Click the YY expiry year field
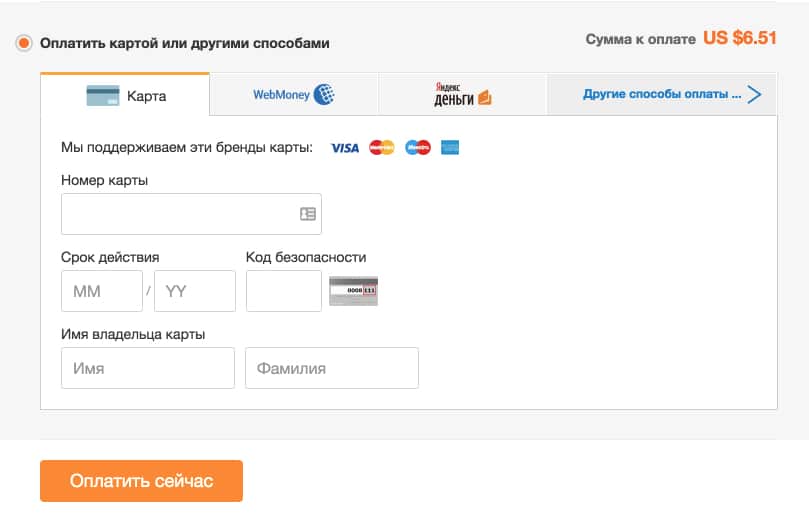The image size is (809, 525). point(195,291)
